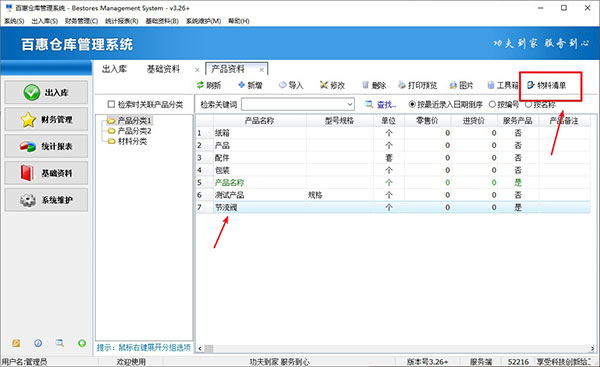This screenshot has height=367, width=600.
Task: Click the horizontal scrollbar thumb below the table
Action: pos(209,349)
